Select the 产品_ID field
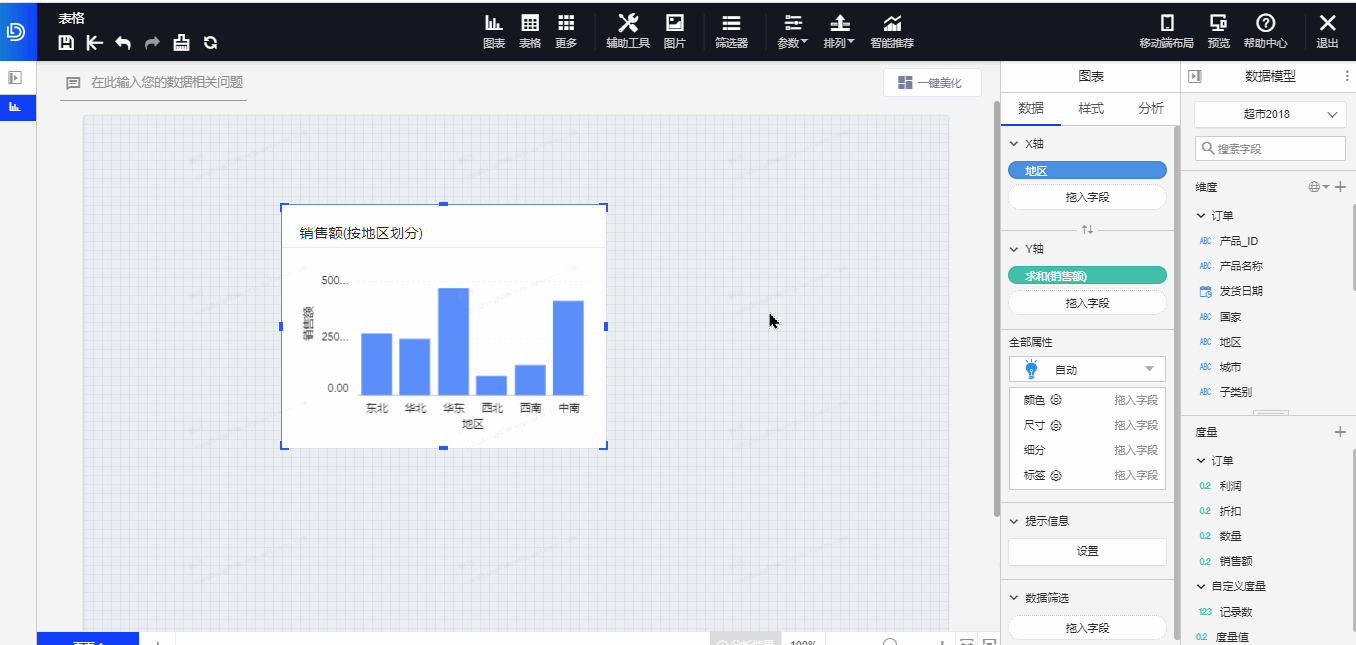This screenshot has height=645, width=1356. tap(1238, 241)
